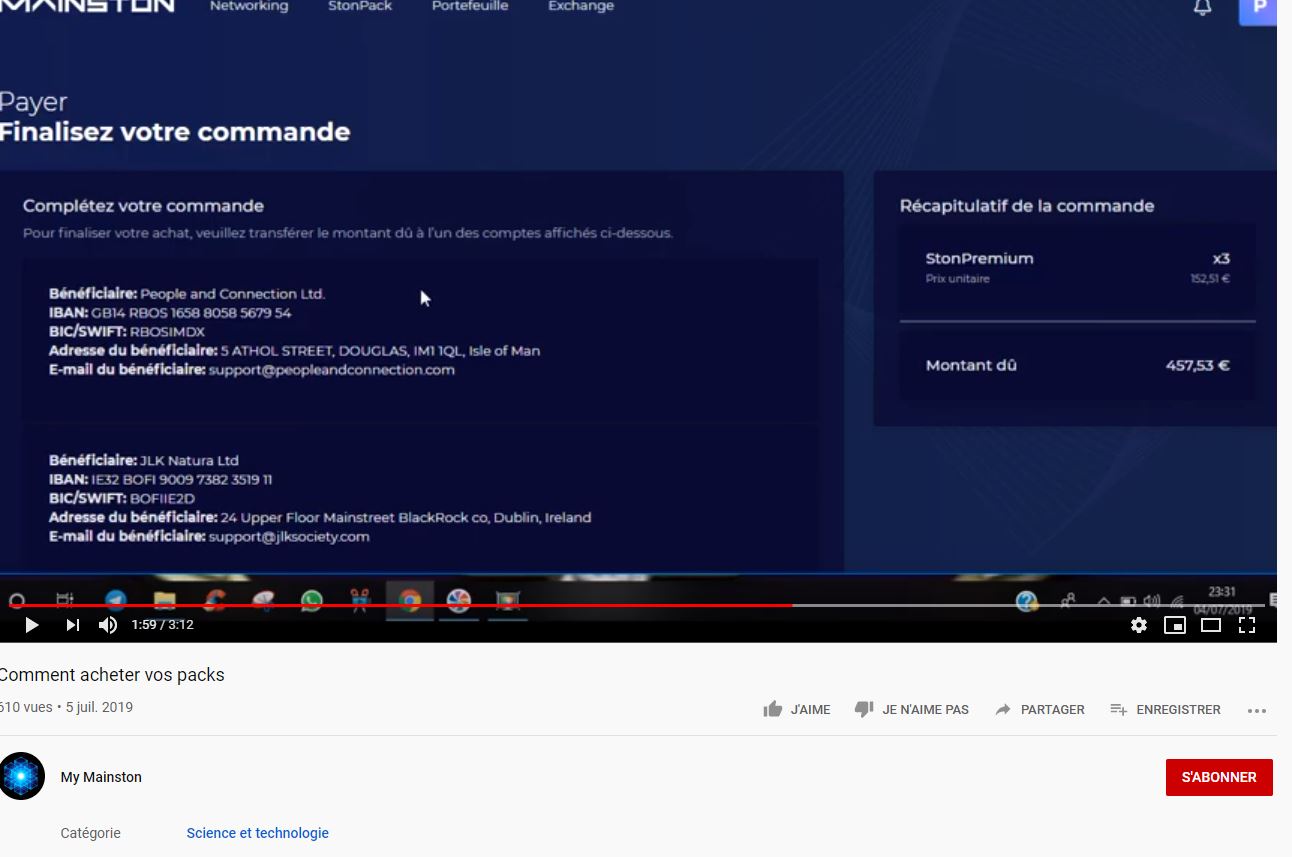This screenshot has height=857, width=1292.
Task: Click the 1:59 / 3:12 time display
Action: point(162,625)
